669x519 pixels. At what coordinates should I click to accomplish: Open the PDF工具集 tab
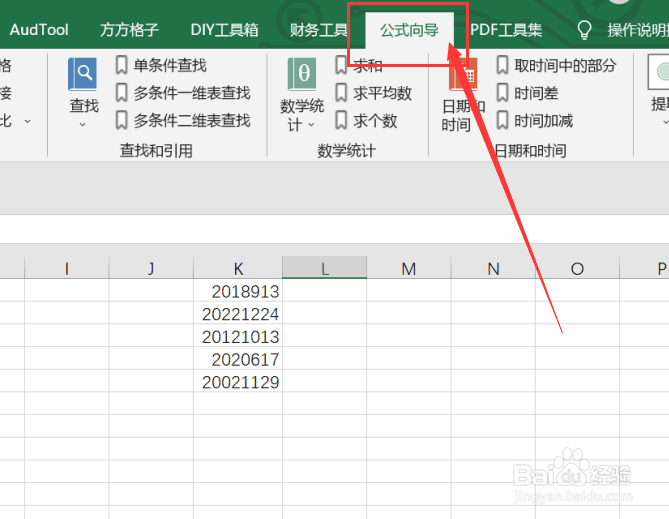point(506,30)
